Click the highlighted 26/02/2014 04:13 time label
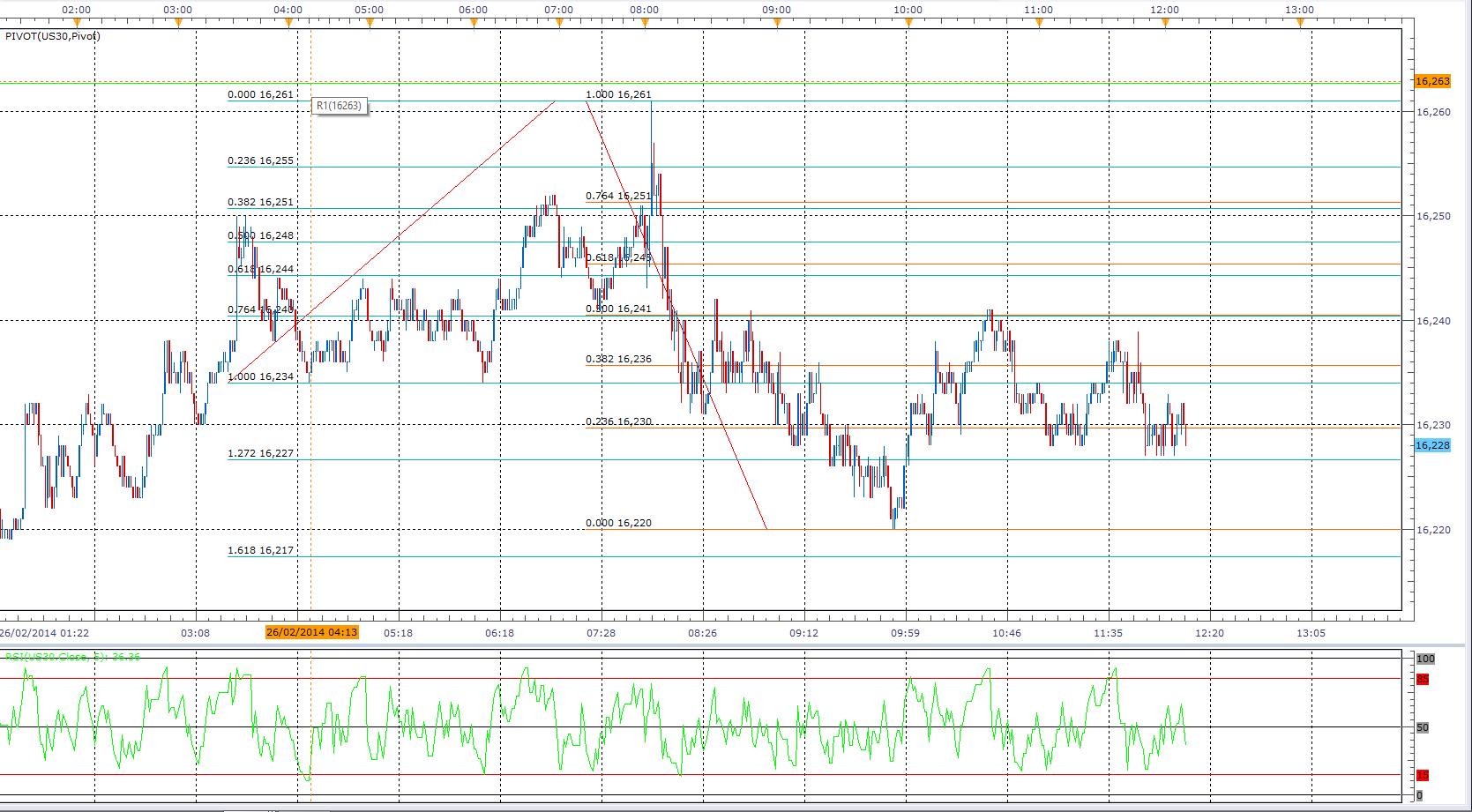 (311, 632)
